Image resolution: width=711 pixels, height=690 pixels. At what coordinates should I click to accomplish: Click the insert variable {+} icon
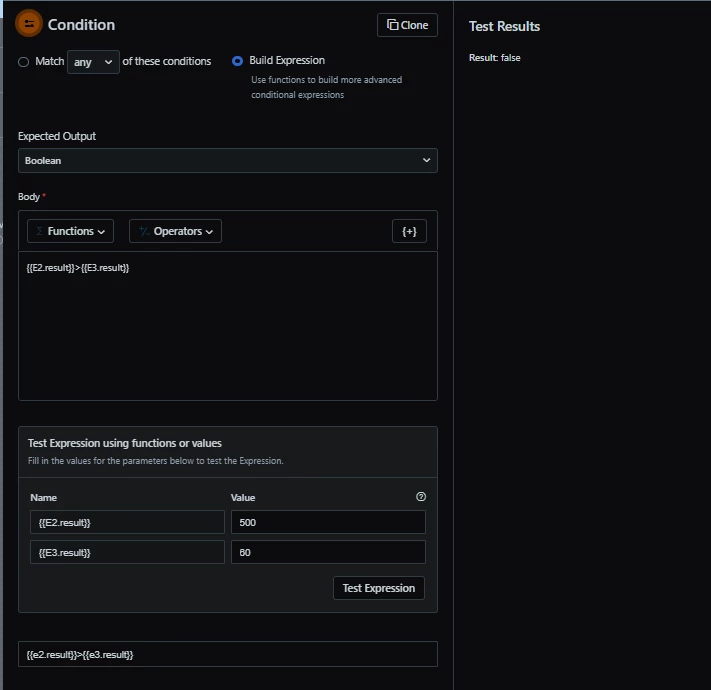click(409, 231)
